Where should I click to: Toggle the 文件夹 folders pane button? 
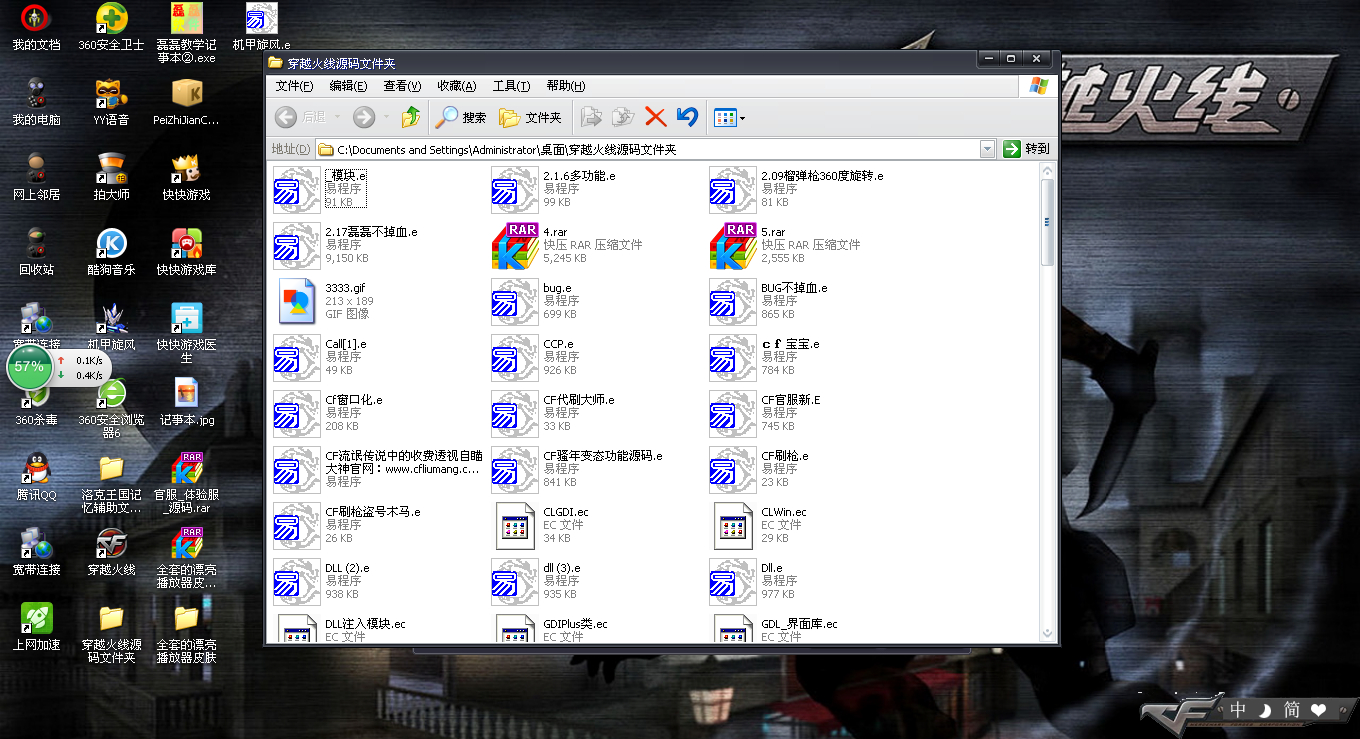(531, 117)
